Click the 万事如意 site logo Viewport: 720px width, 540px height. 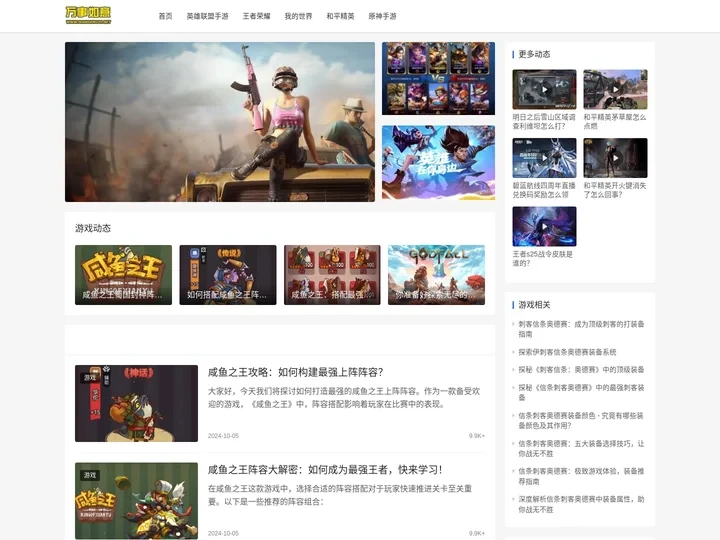[x=88, y=15]
